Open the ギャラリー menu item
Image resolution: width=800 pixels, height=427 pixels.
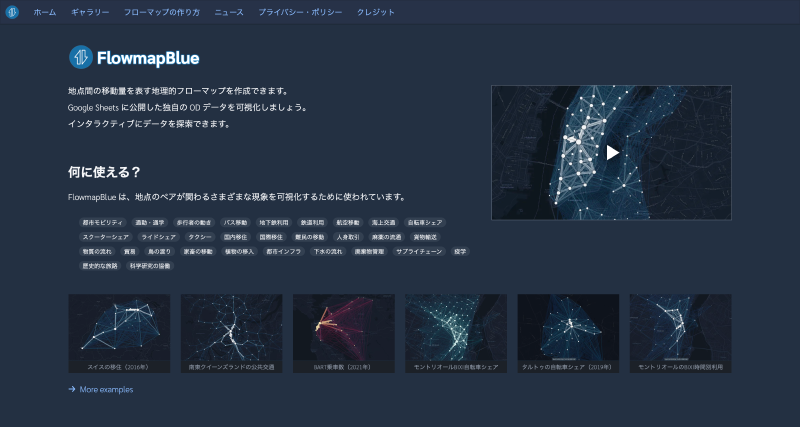tap(90, 12)
